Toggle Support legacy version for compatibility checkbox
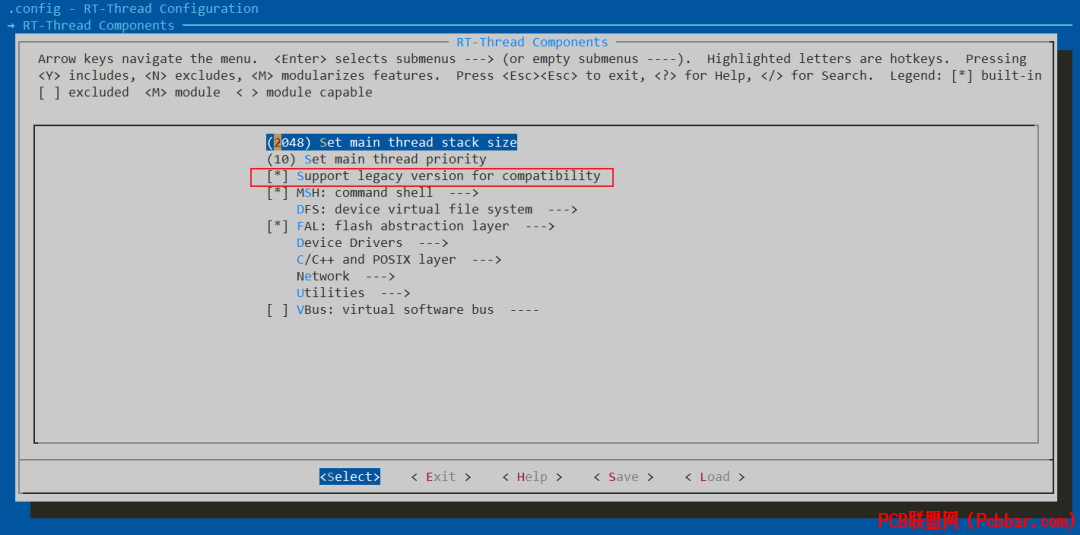 click(x=278, y=176)
